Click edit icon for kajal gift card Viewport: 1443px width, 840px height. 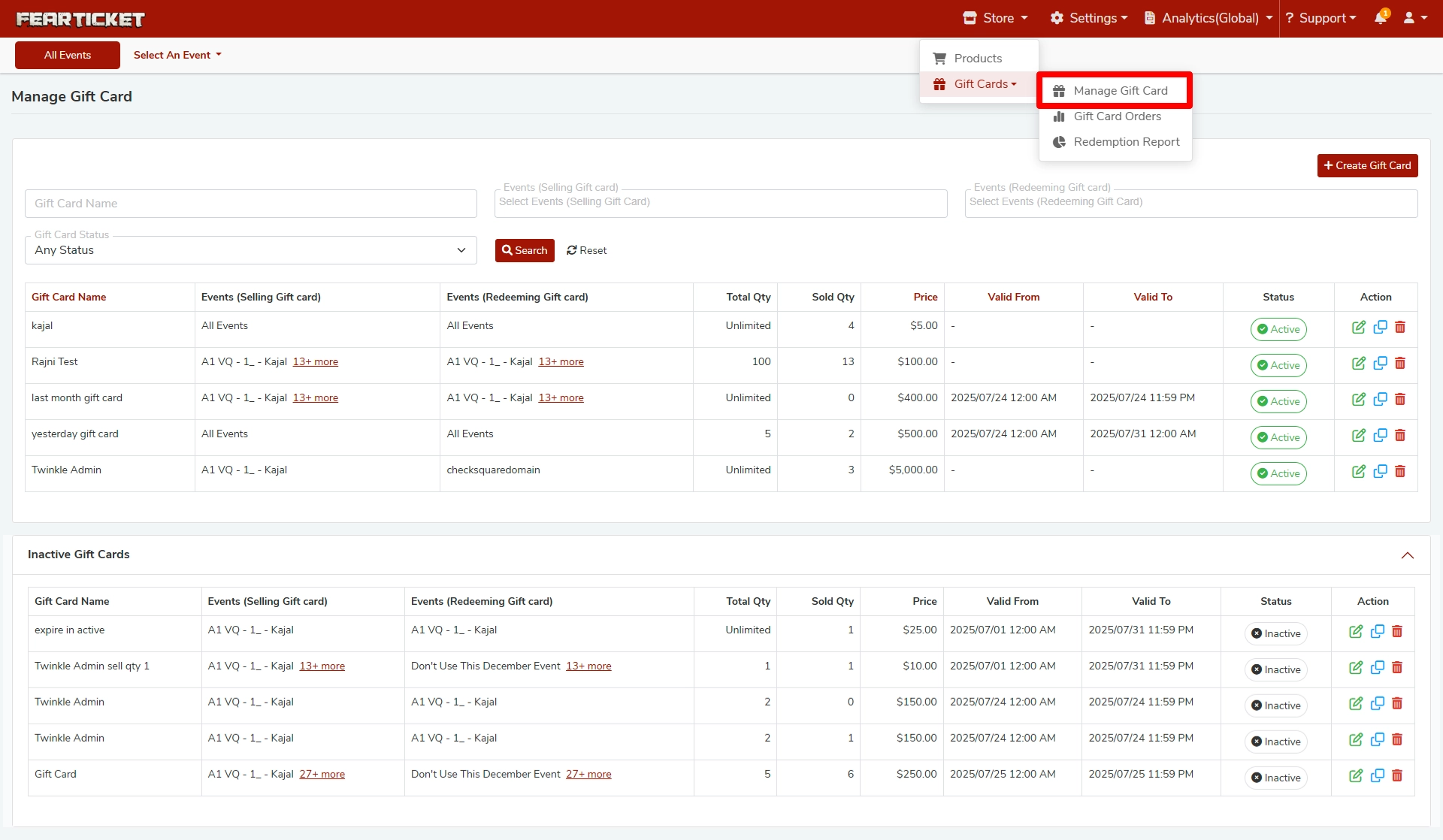point(1358,328)
